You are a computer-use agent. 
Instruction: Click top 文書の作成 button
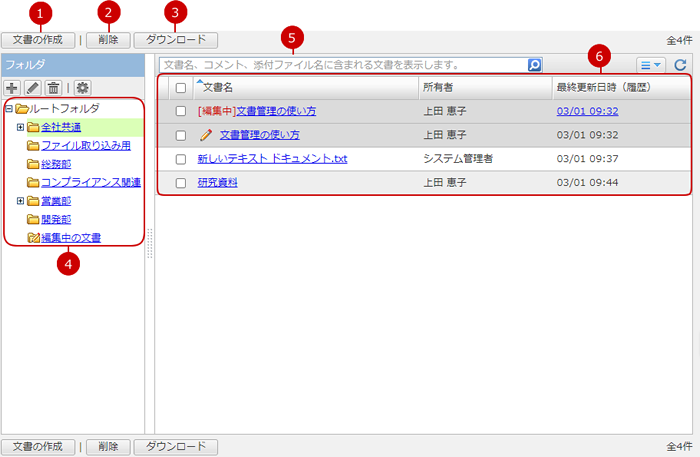click(38, 40)
